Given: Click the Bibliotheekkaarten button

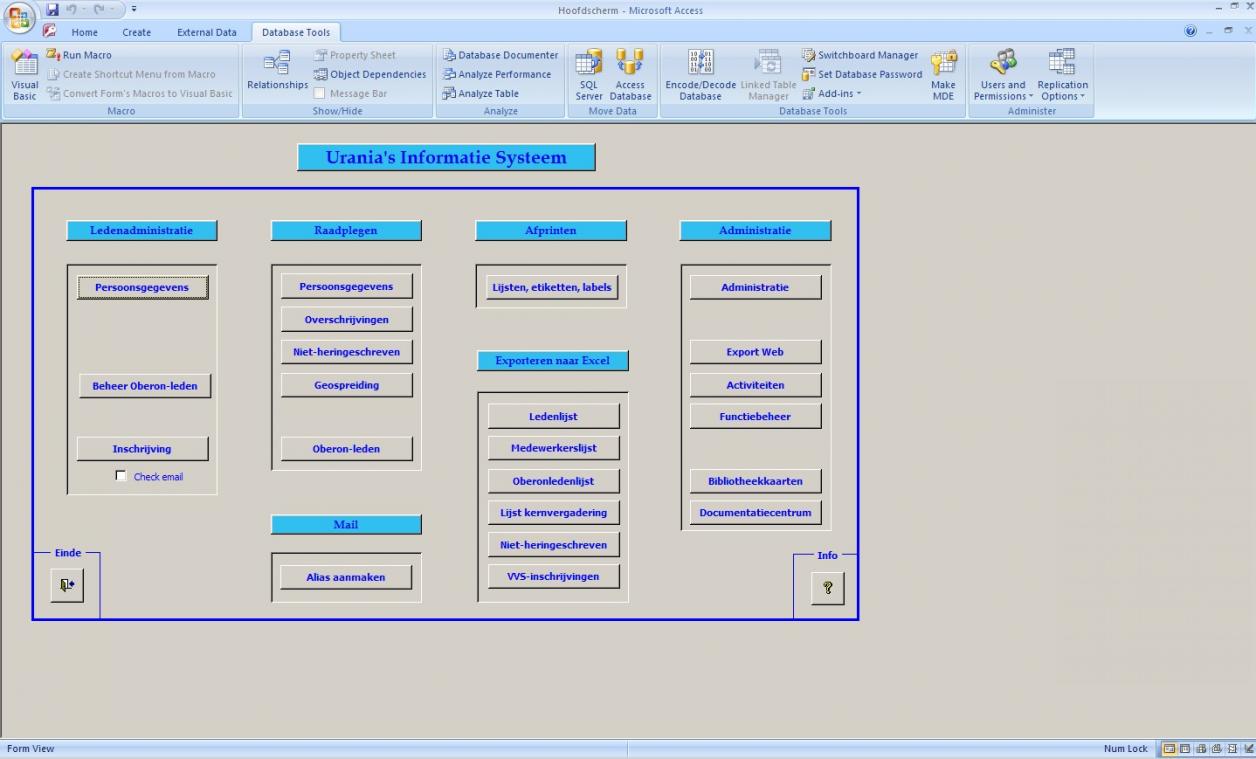Looking at the screenshot, I should tap(755, 481).
